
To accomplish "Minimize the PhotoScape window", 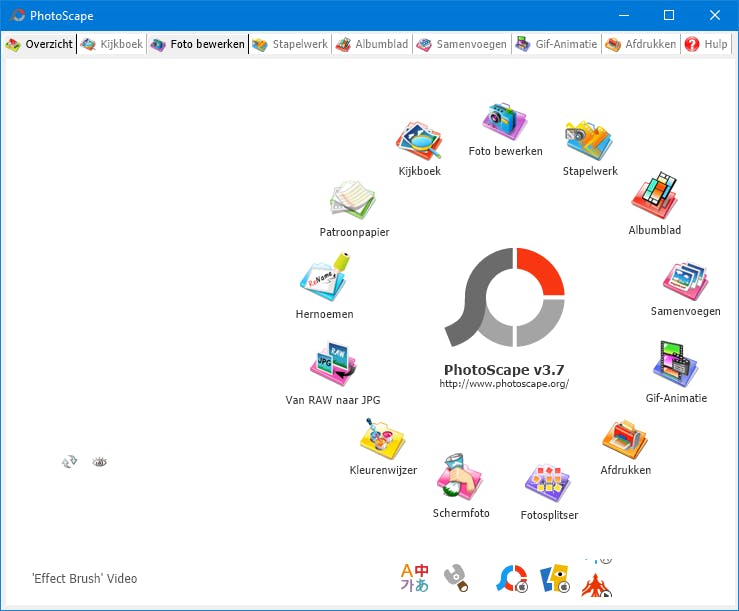I will 624,15.
